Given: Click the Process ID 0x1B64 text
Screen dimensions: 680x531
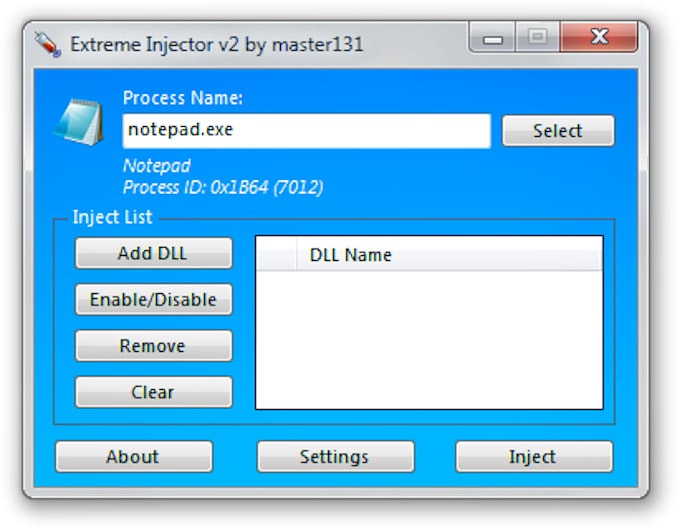Looking at the screenshot, I should coord(222,187).
